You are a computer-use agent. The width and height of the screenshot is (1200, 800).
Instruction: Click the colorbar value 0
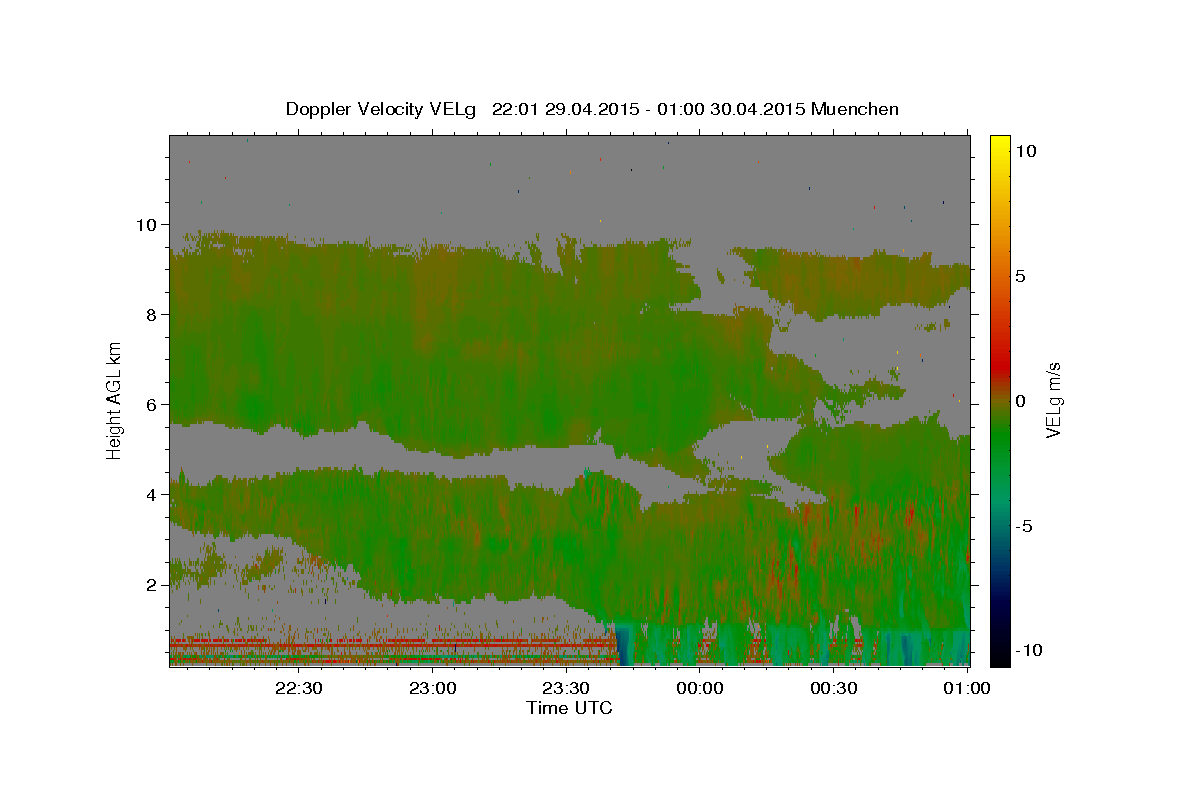point(1020,400)
